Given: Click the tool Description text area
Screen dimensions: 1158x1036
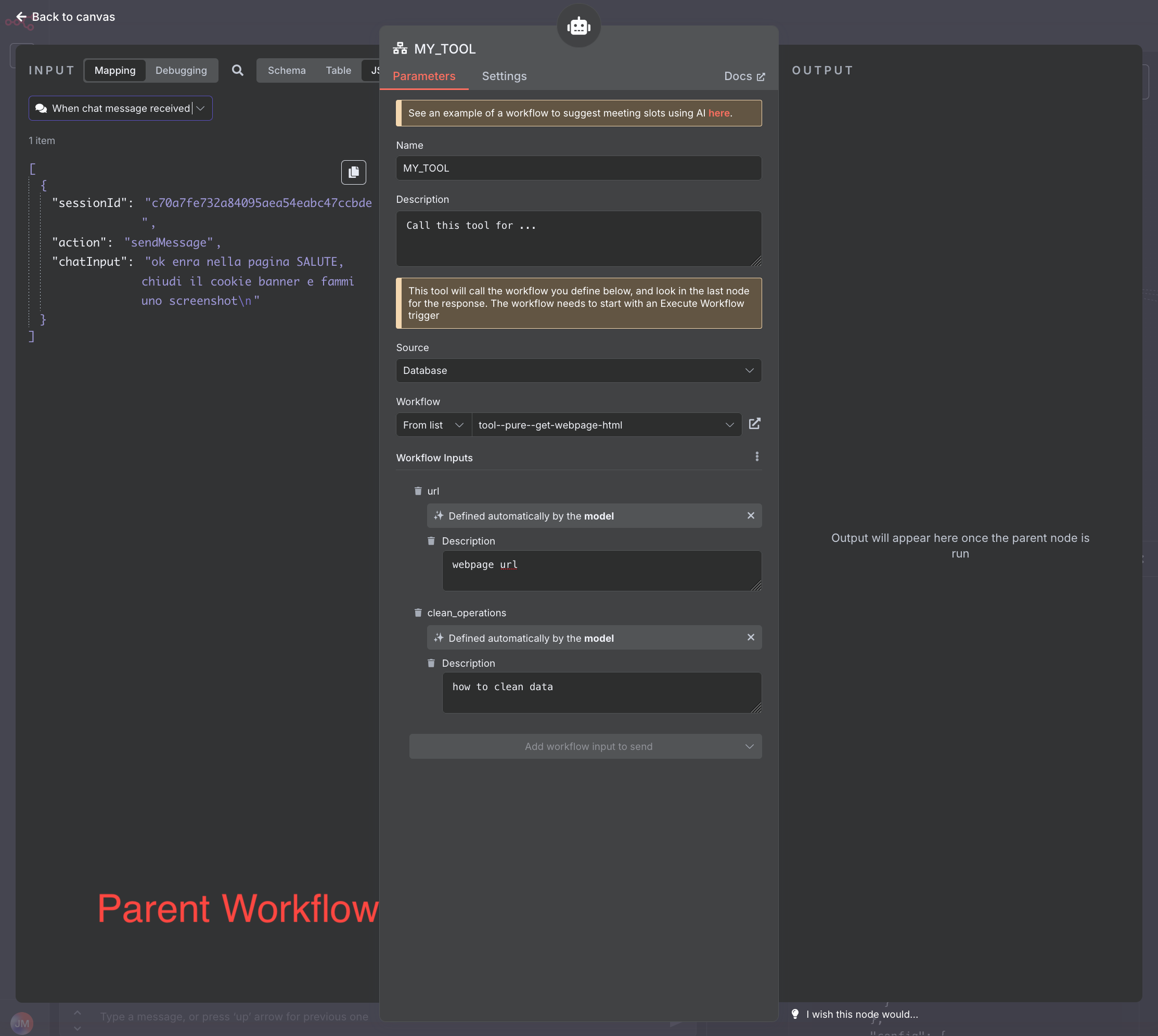Looking at the screenshot, I should click(578, 239).
